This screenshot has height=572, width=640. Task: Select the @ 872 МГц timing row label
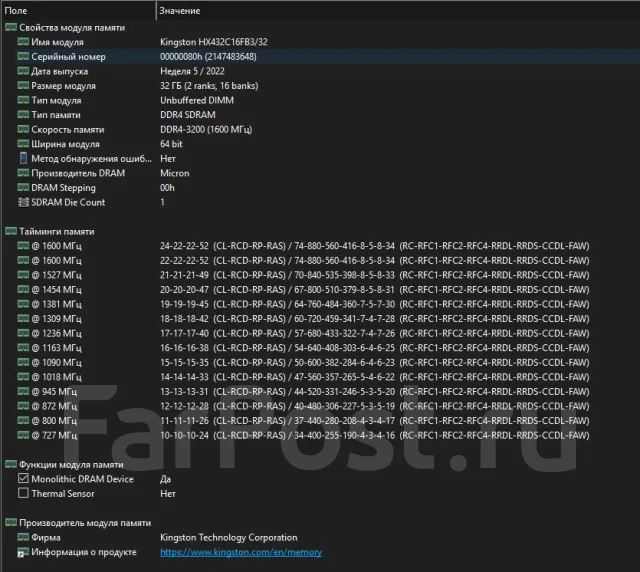coord(54,406)
